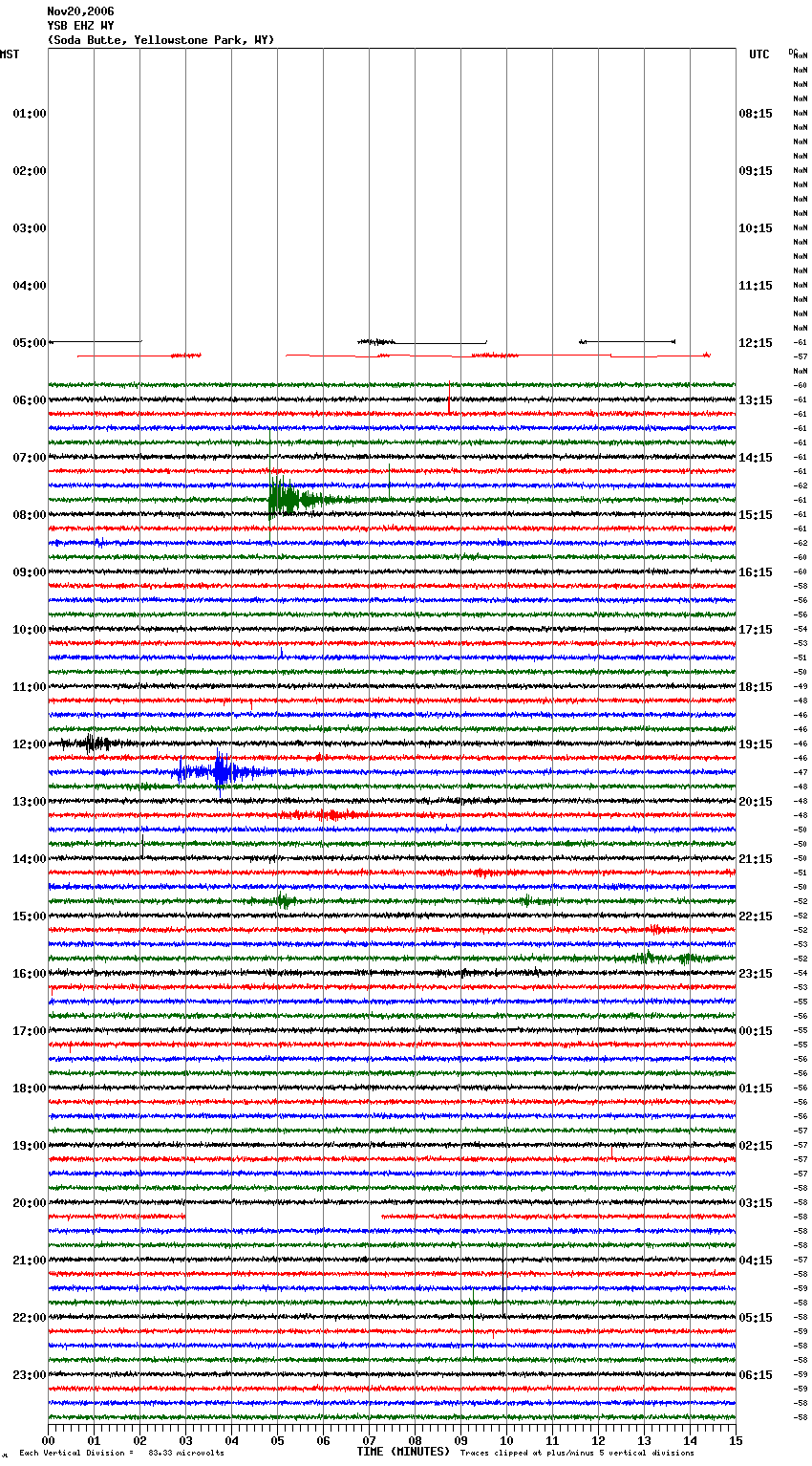The image size is (812, 1466).
Task: Select the 13:00 MST time label
Action: (x=30, y=802)
